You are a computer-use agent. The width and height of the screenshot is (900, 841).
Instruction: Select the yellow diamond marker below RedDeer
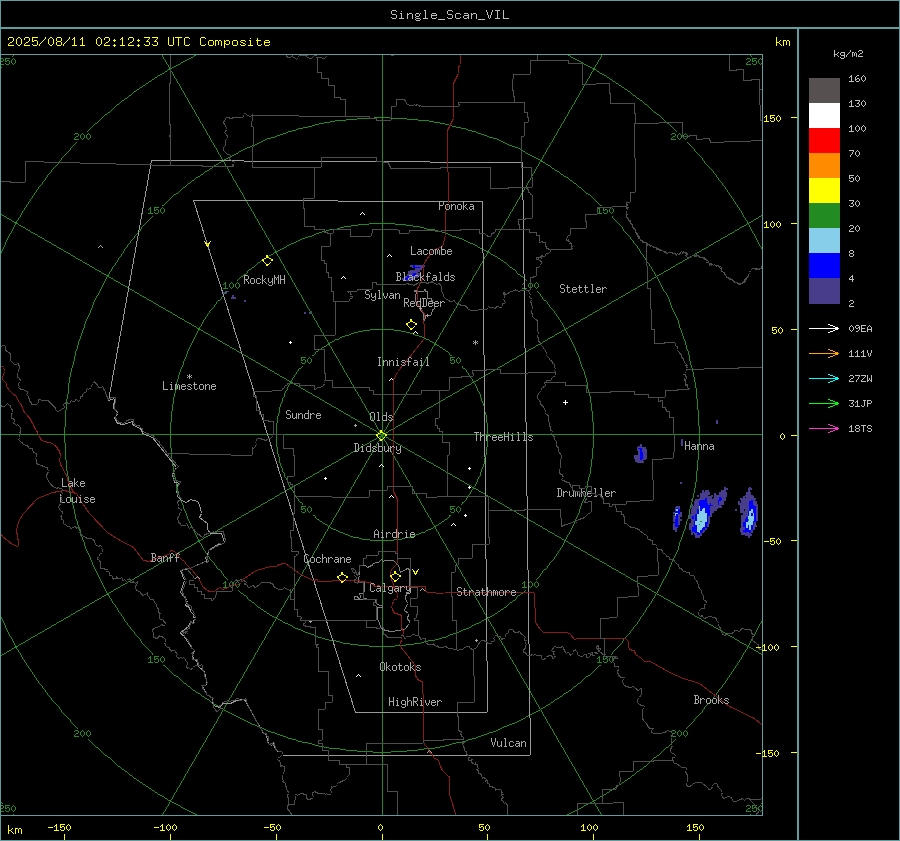[x=411, y=325]
